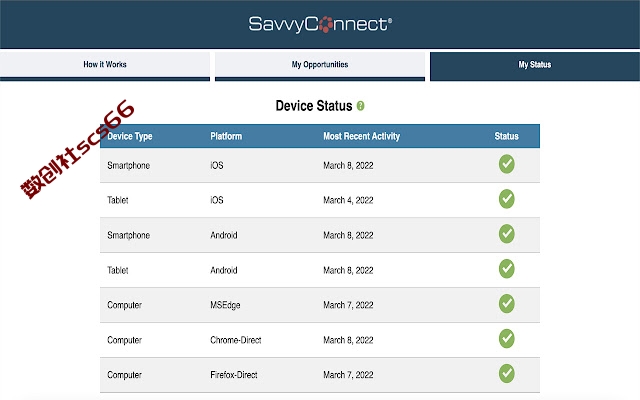This screenshot has height=400, width=640.
Task: Select Chrome-Direct platform cell
Action: click(x=236, y=340)
